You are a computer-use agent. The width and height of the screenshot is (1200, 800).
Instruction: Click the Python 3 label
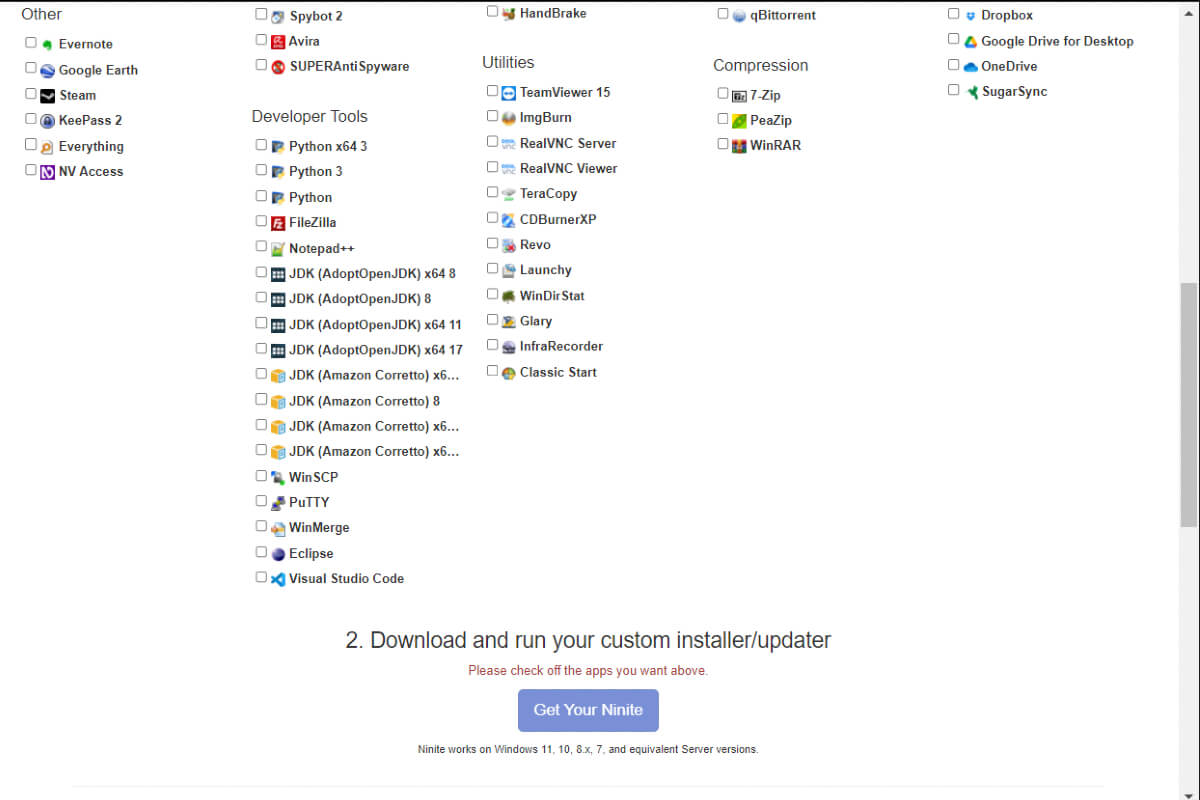tap(316, 172)
